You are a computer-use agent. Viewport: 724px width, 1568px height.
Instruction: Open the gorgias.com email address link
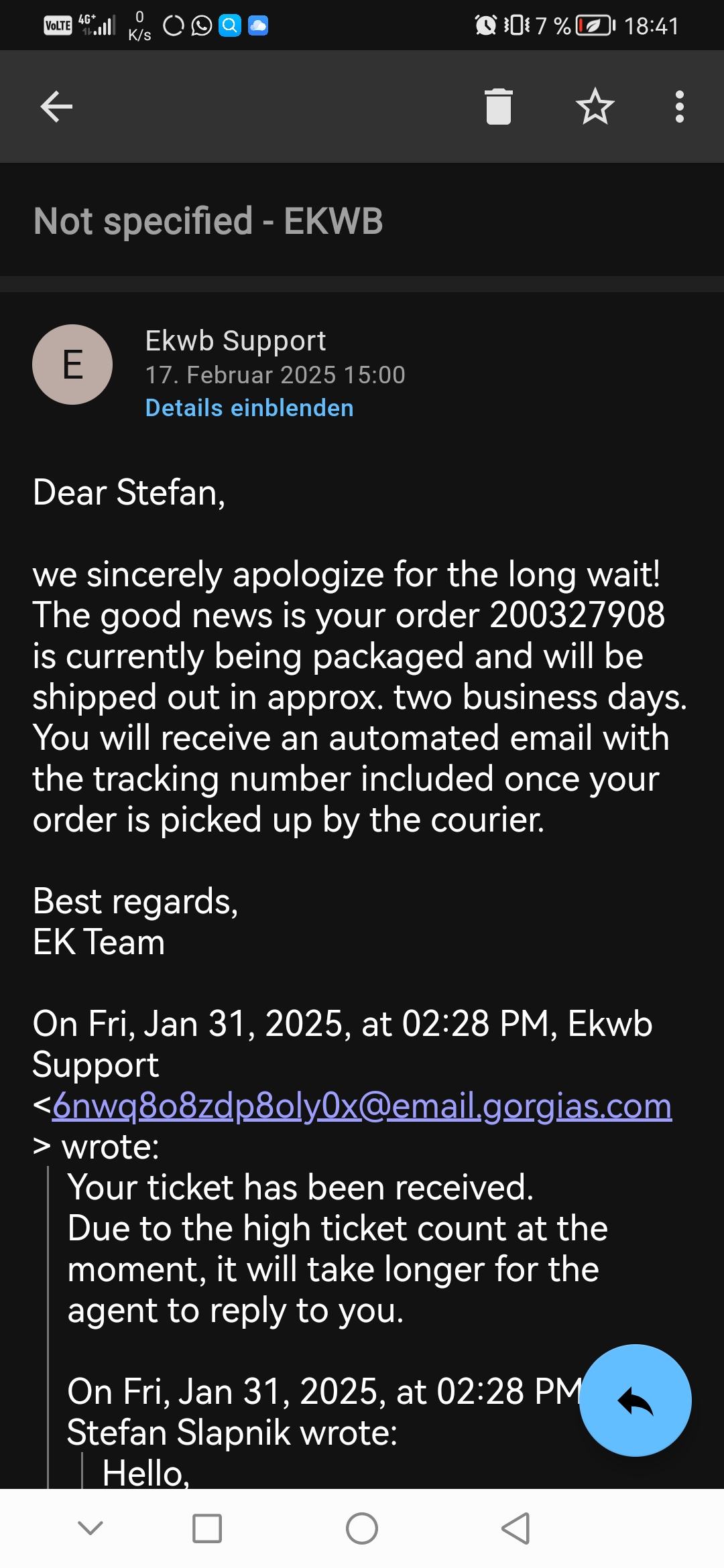pyautogui.click(x=362, y=1106)
